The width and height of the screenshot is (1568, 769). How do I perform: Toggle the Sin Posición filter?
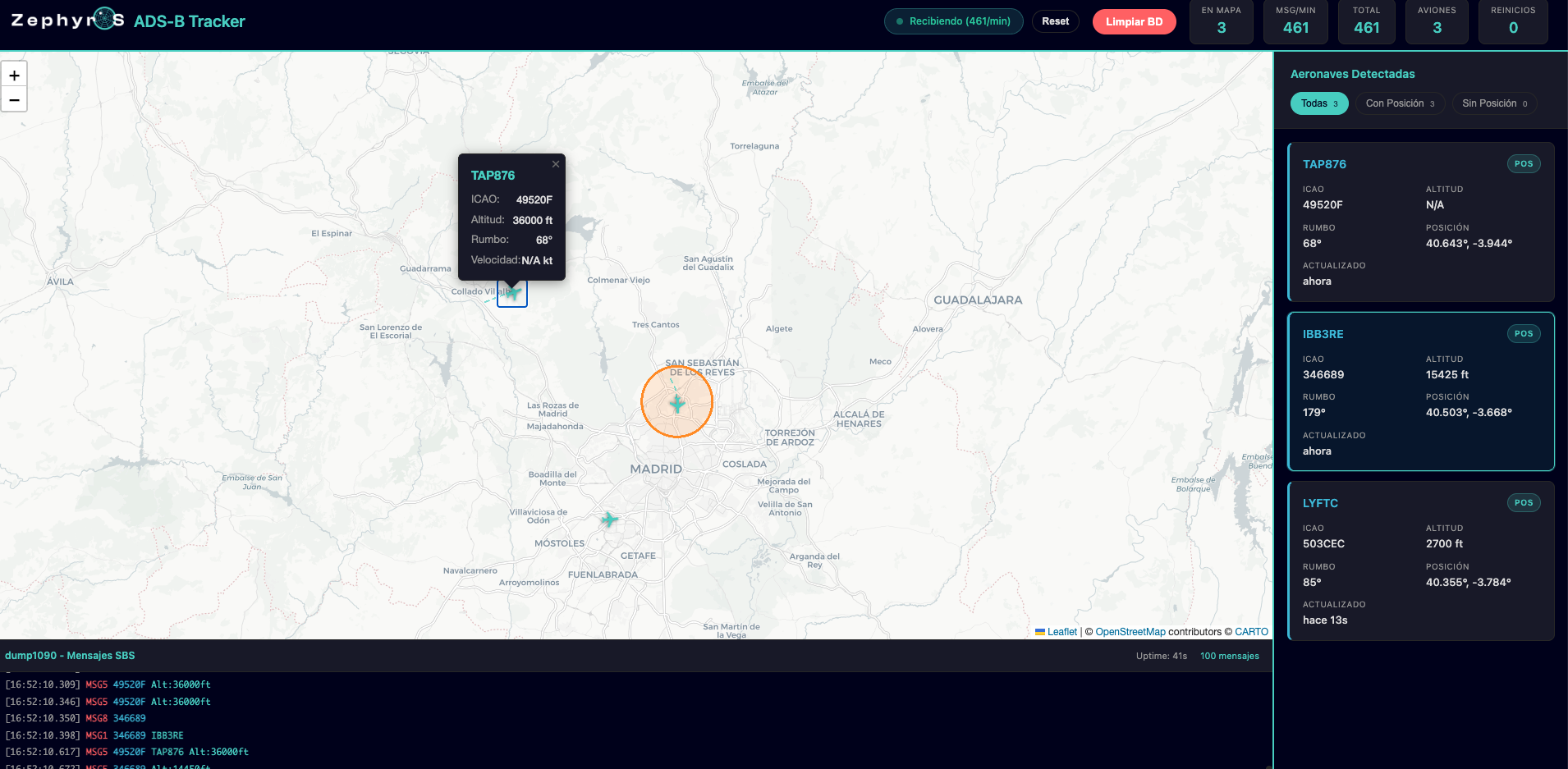[1494, 103]
